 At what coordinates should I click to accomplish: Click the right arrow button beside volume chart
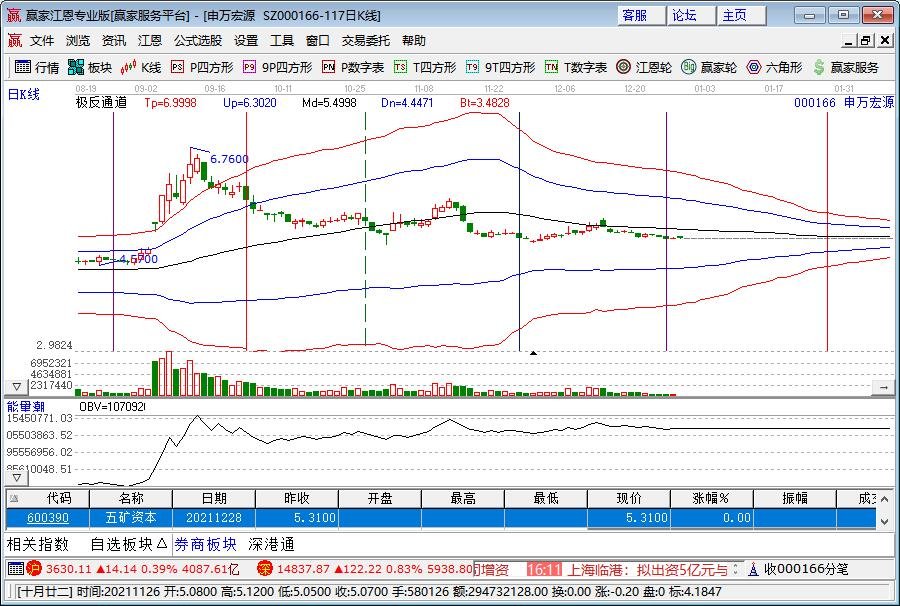point(883,388)
